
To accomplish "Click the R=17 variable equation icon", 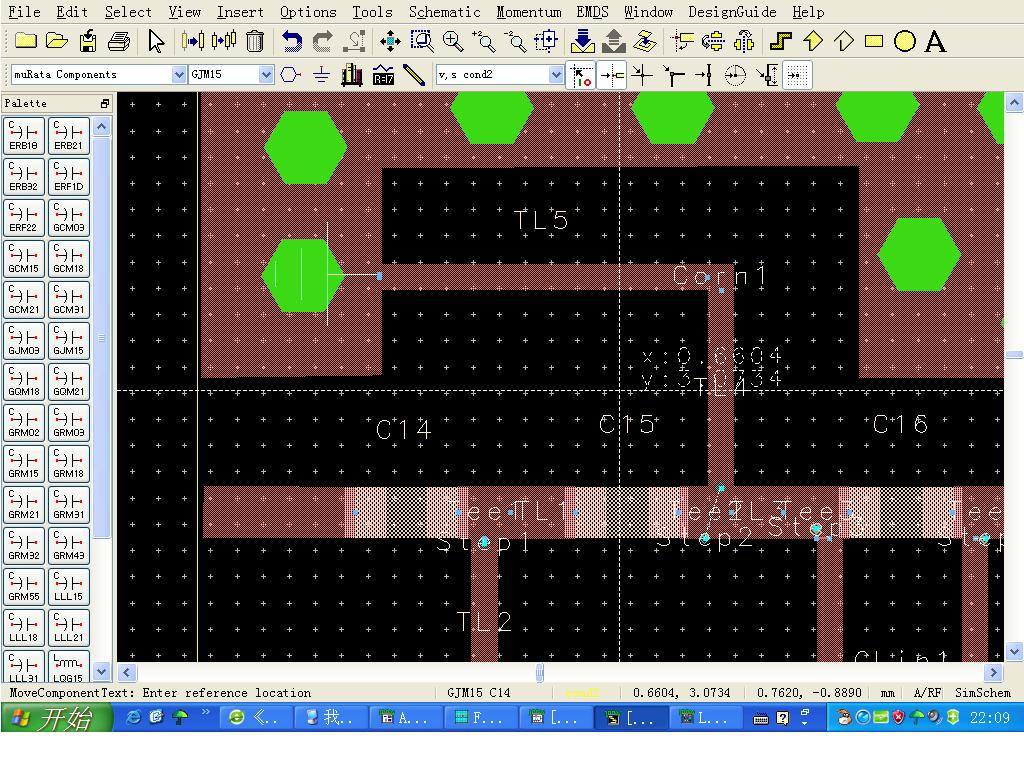I will 383,74.
